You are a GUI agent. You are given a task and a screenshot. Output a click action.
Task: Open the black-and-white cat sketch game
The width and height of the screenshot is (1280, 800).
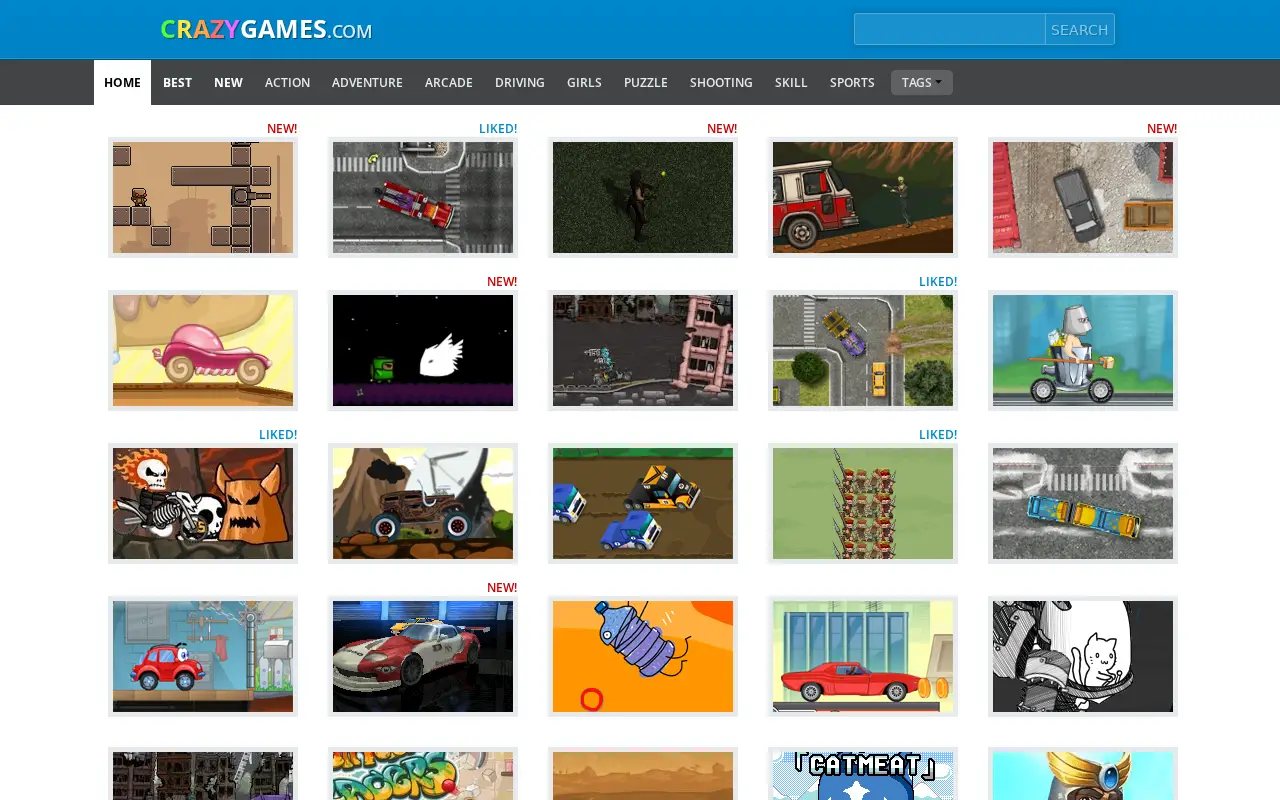[1083, 656]
